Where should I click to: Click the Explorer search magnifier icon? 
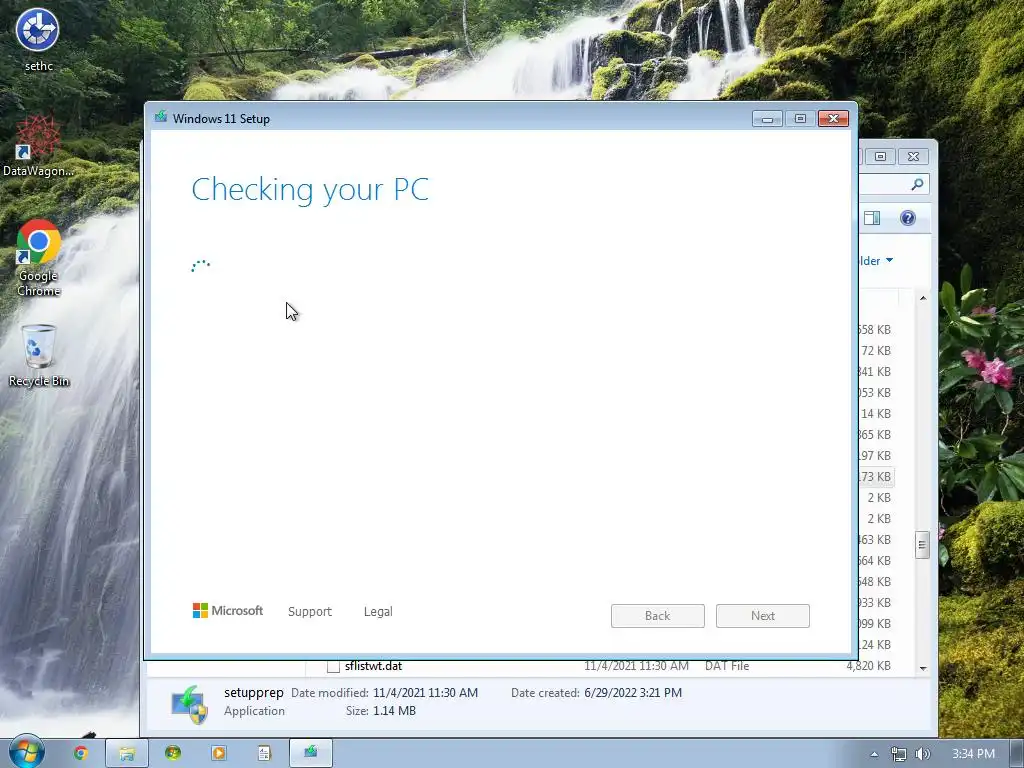pyautogui.click(x=917, y=184)
